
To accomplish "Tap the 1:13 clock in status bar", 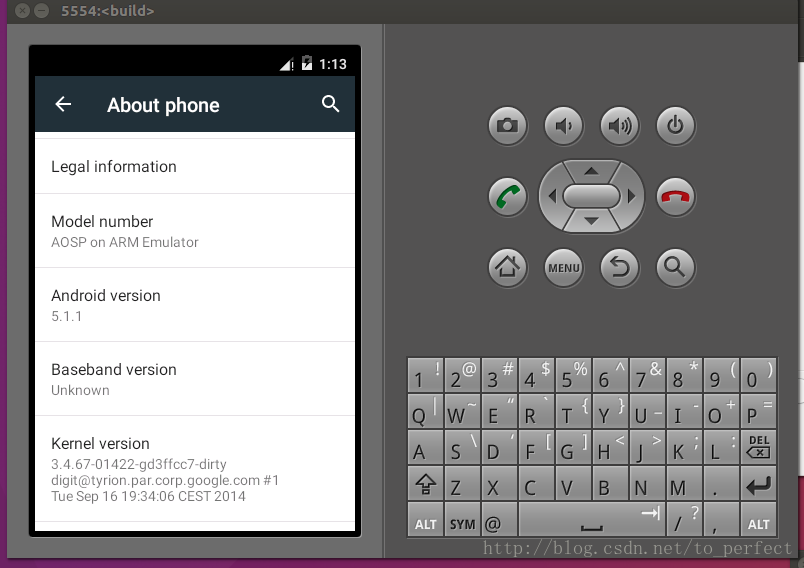I will 333,64.
